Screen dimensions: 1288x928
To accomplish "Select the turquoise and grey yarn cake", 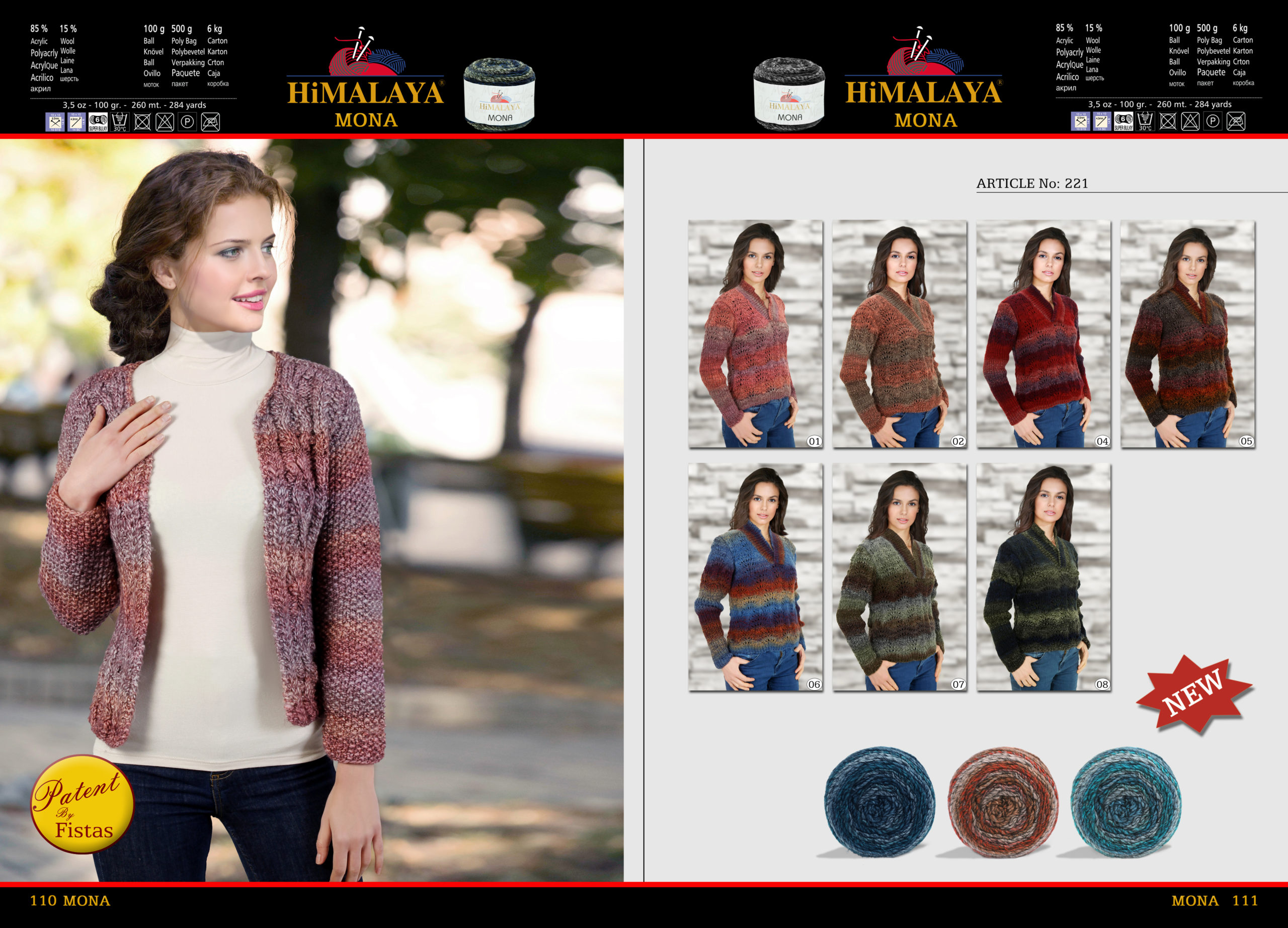I will pos(1126,802).
